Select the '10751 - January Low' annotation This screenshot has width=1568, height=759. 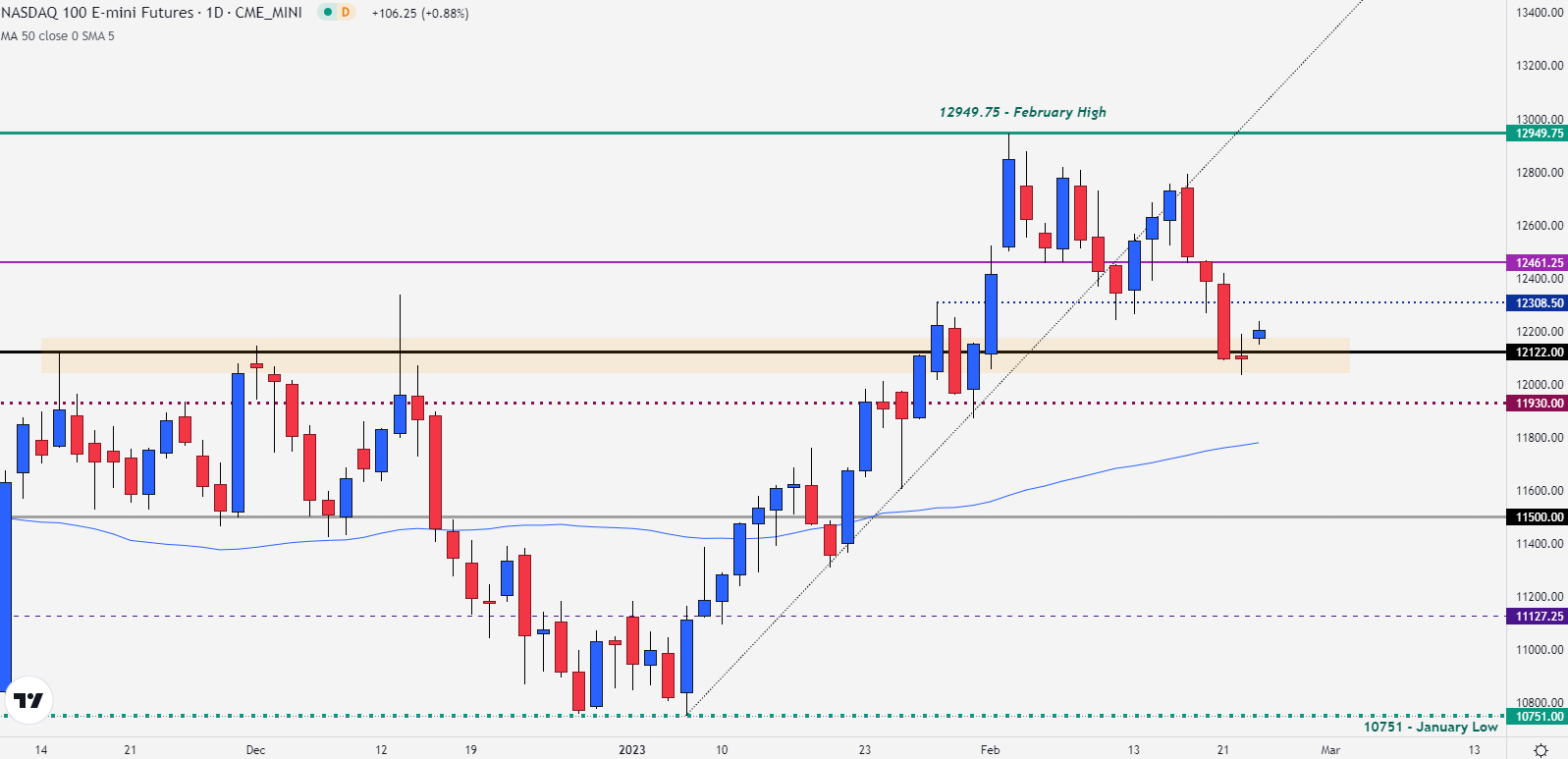click(x=1431, y=727)
